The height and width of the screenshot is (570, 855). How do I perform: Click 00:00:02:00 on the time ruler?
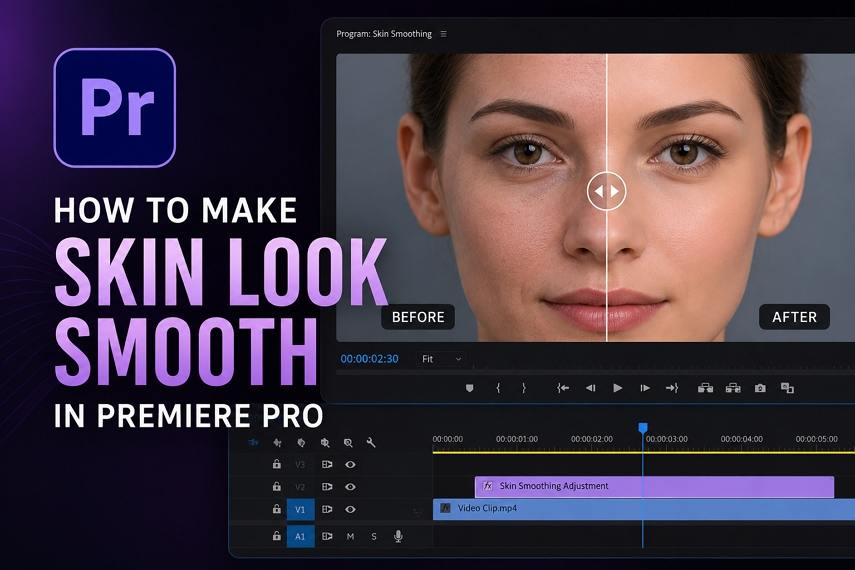pyautogui.click(x=592, y=439)
